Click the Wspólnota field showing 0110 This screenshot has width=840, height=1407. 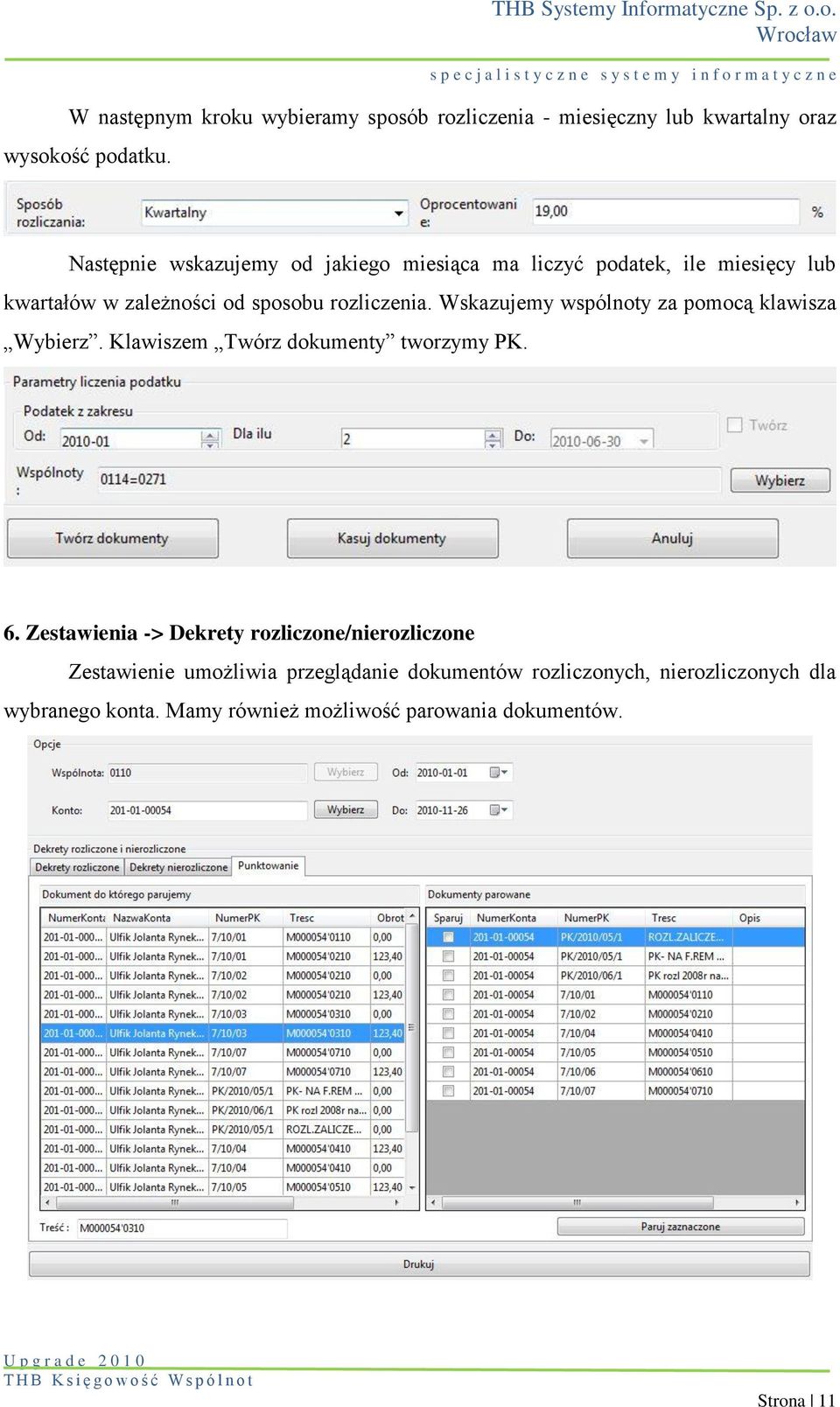pyautogui.click(x=207, y=773)
